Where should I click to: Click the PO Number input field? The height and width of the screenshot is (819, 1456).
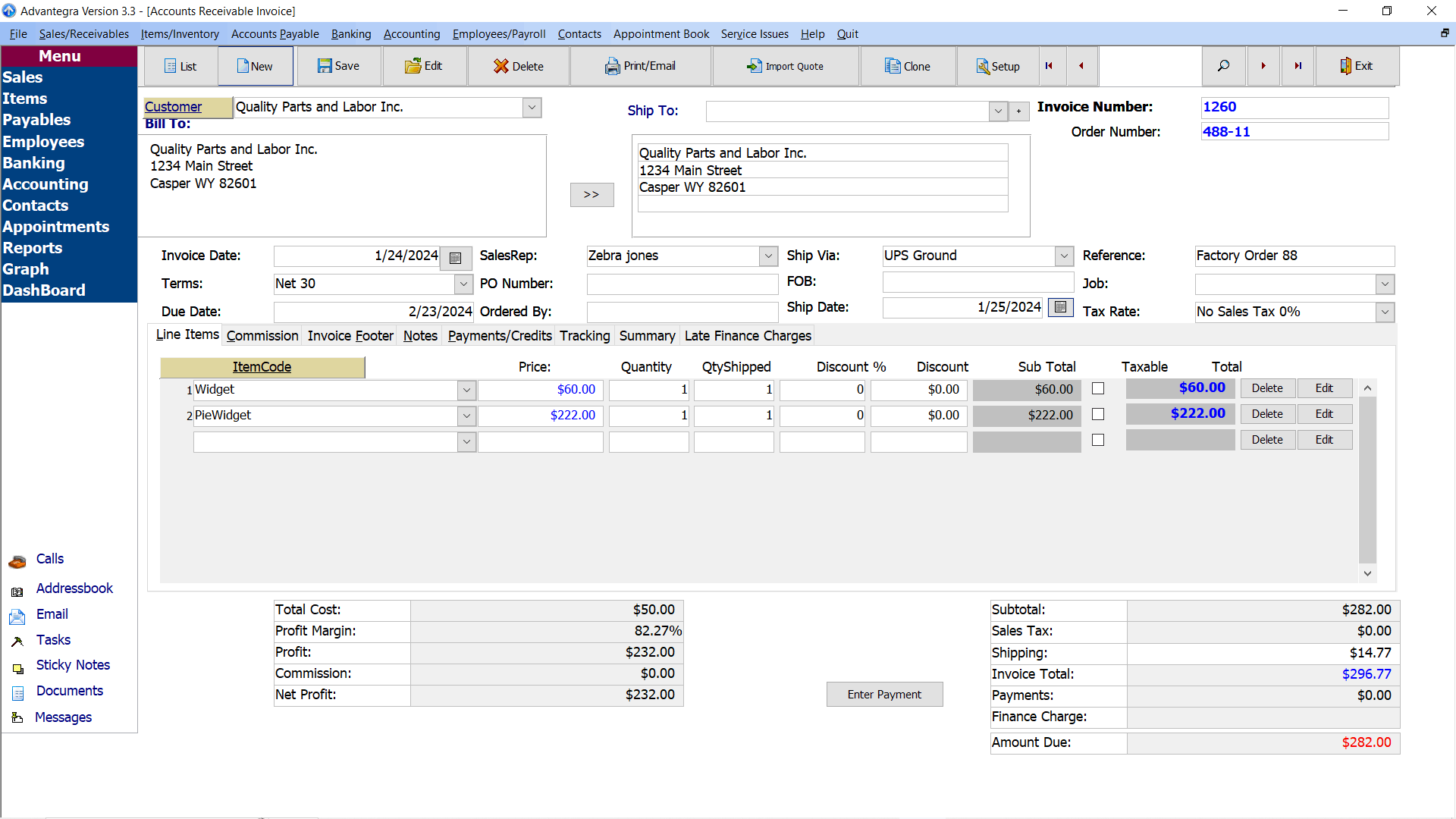tap(682, 284)
